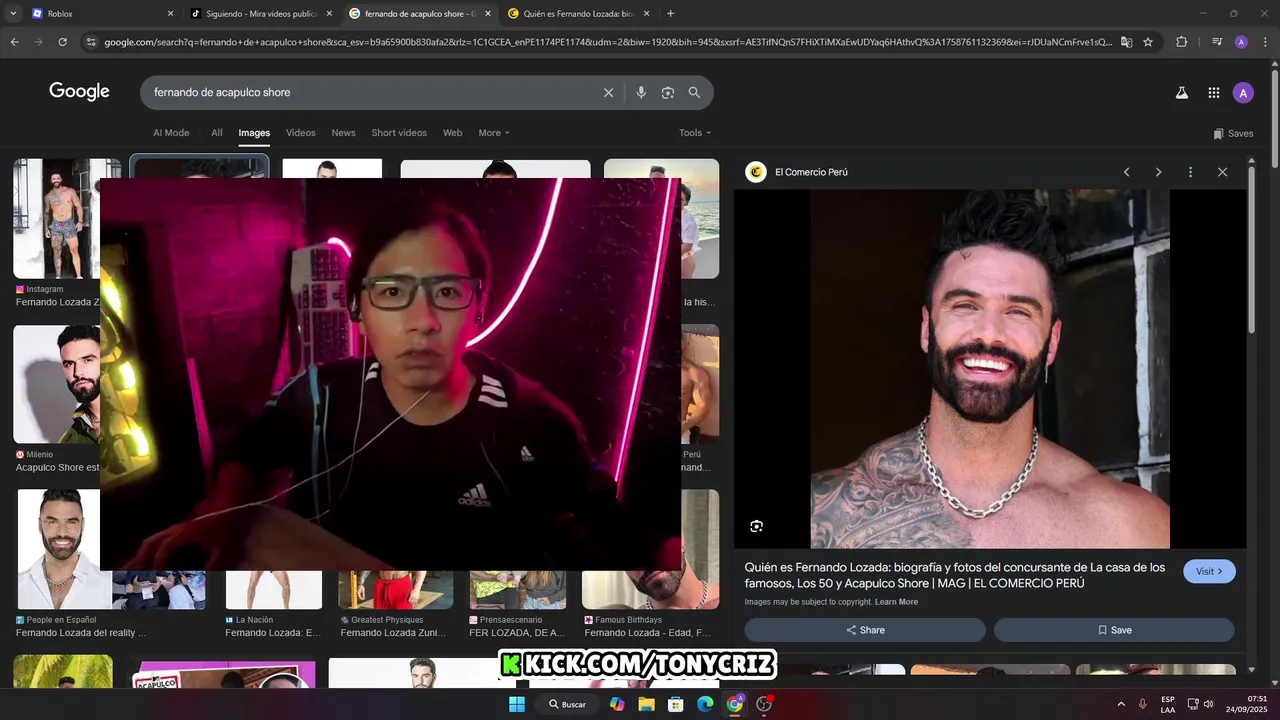Search inside image with Lens icon on preview
This screenshot has height=720, width=1280.
[x=756, y=526]
